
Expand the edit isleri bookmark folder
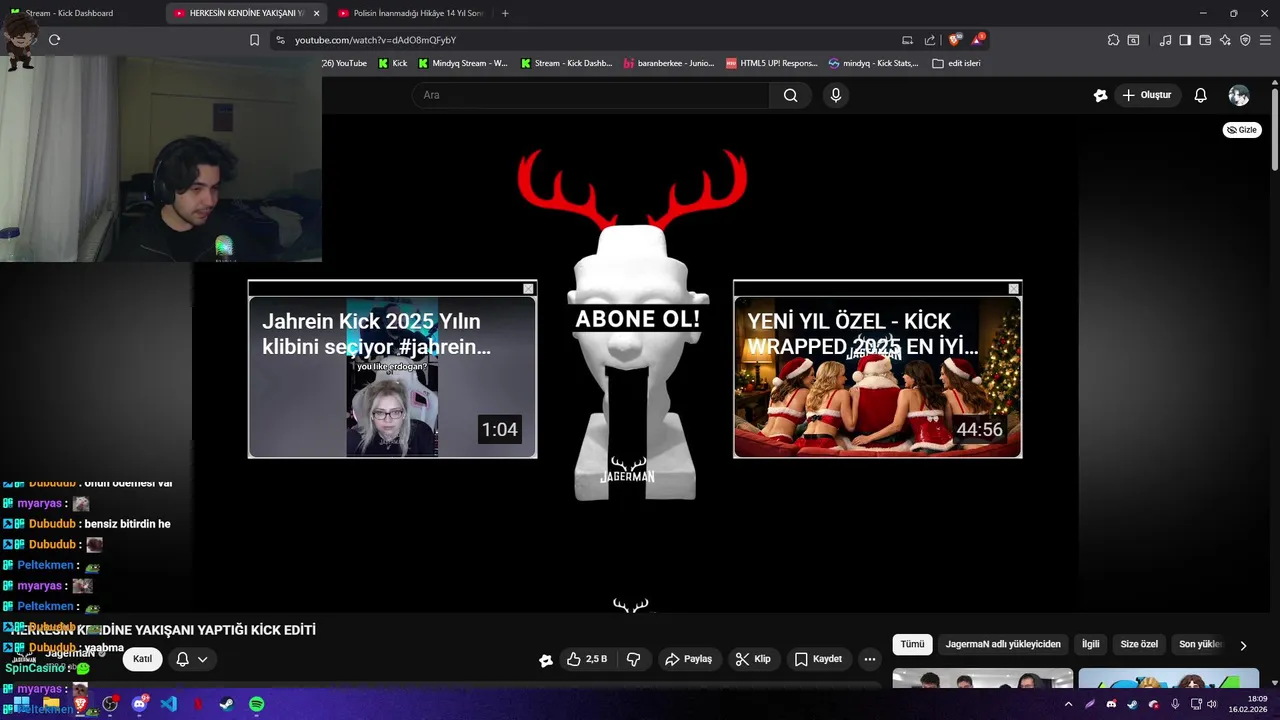[956, 63]
